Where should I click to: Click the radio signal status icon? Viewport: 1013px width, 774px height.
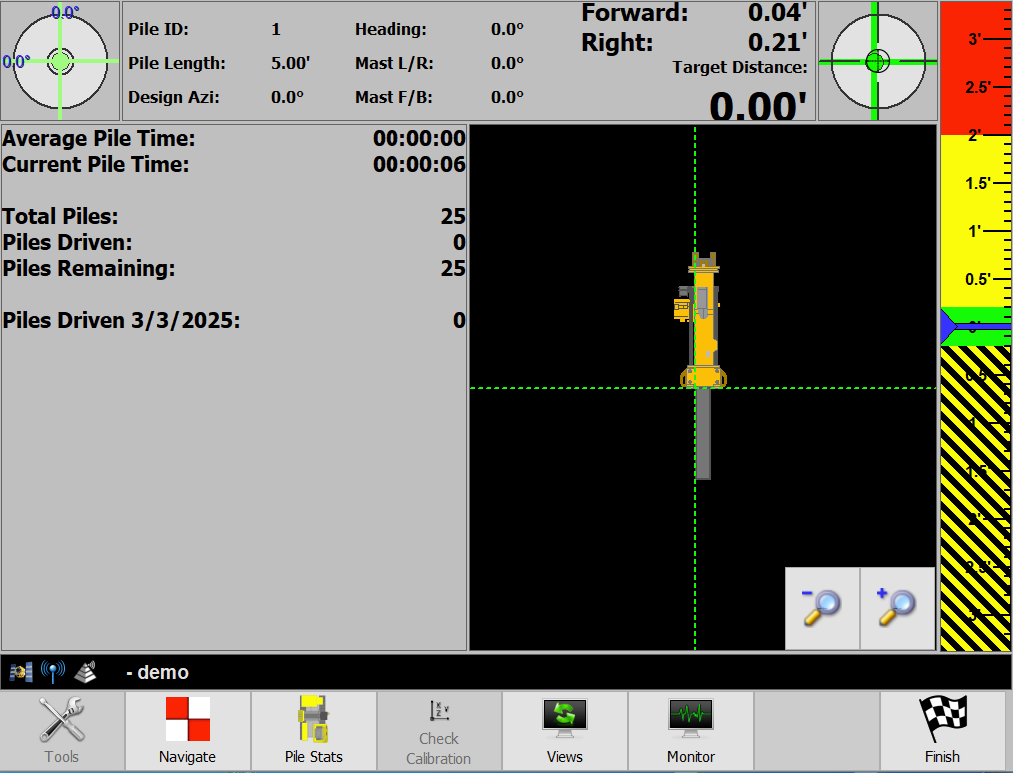(x=53, y=673)
